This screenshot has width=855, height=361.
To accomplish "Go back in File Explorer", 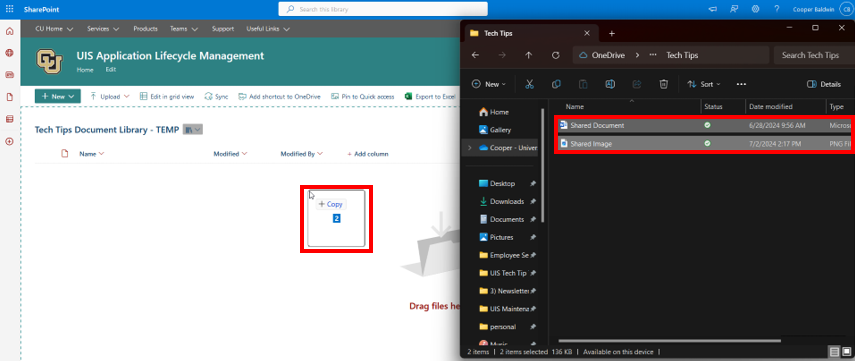I will click(475, 55).
